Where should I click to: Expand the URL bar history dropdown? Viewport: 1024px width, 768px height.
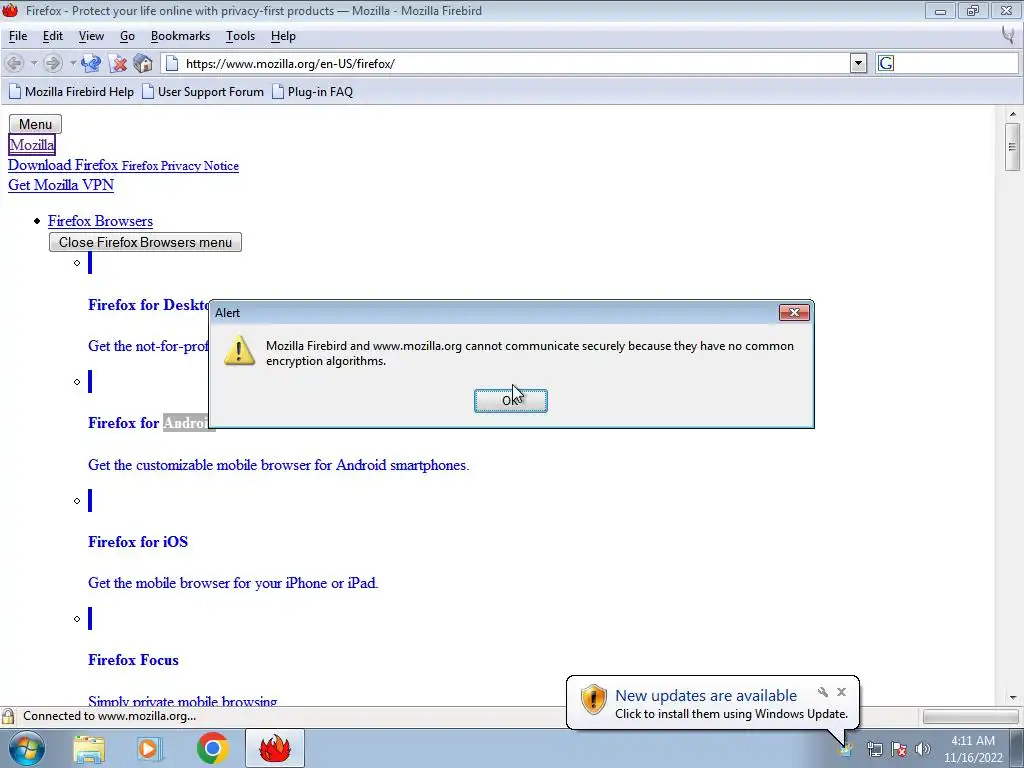[858, 63]
